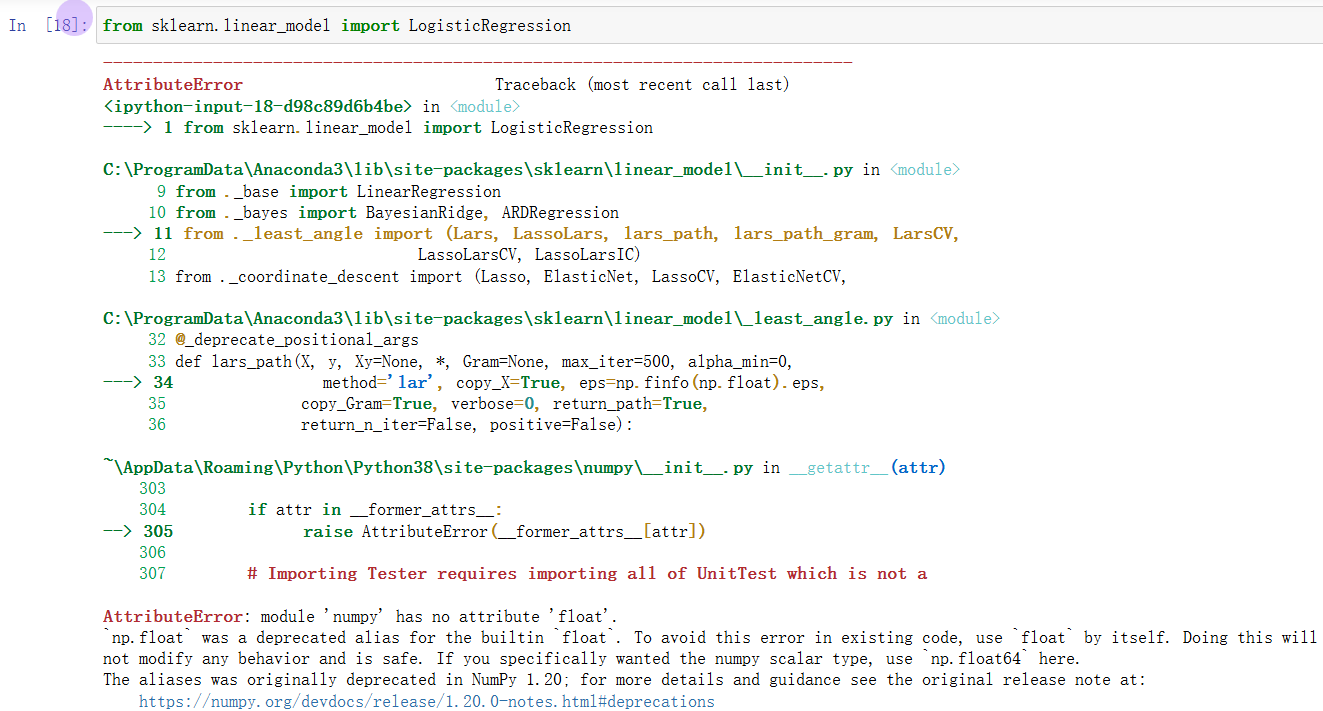1323x711 pixels.
Task: Select the AttributeError traceback header
Action: coord(172,84)
